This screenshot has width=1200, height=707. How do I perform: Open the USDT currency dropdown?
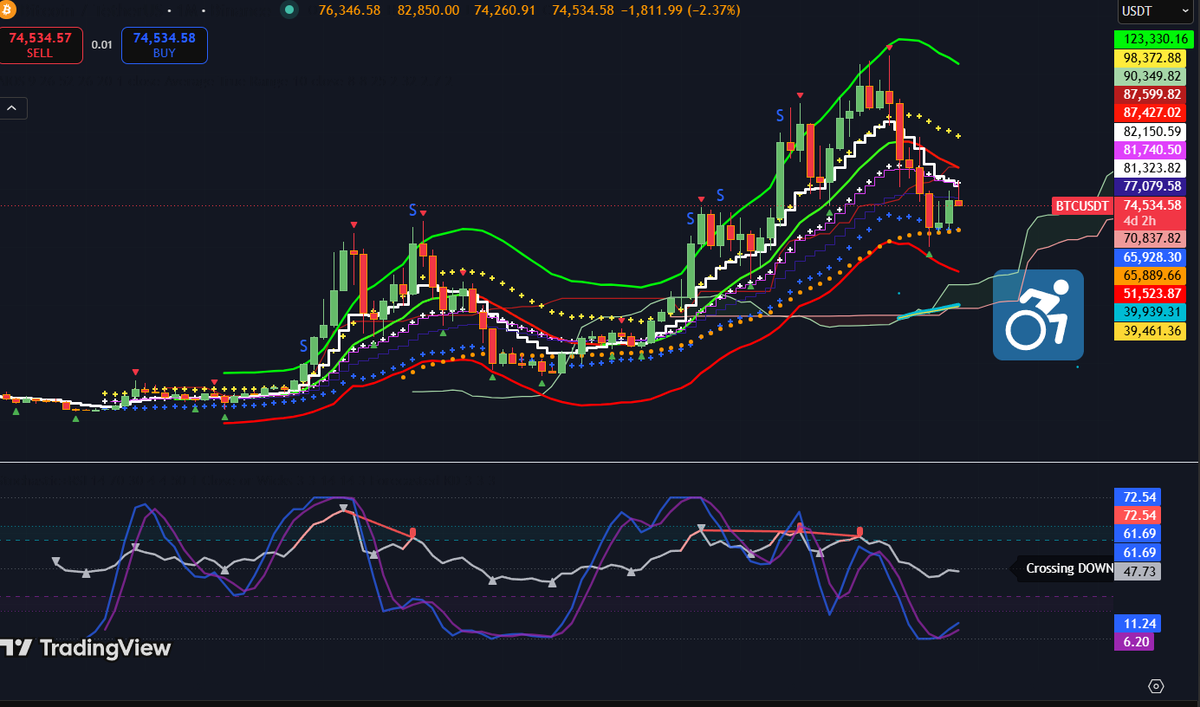(x=1153, y=11)
